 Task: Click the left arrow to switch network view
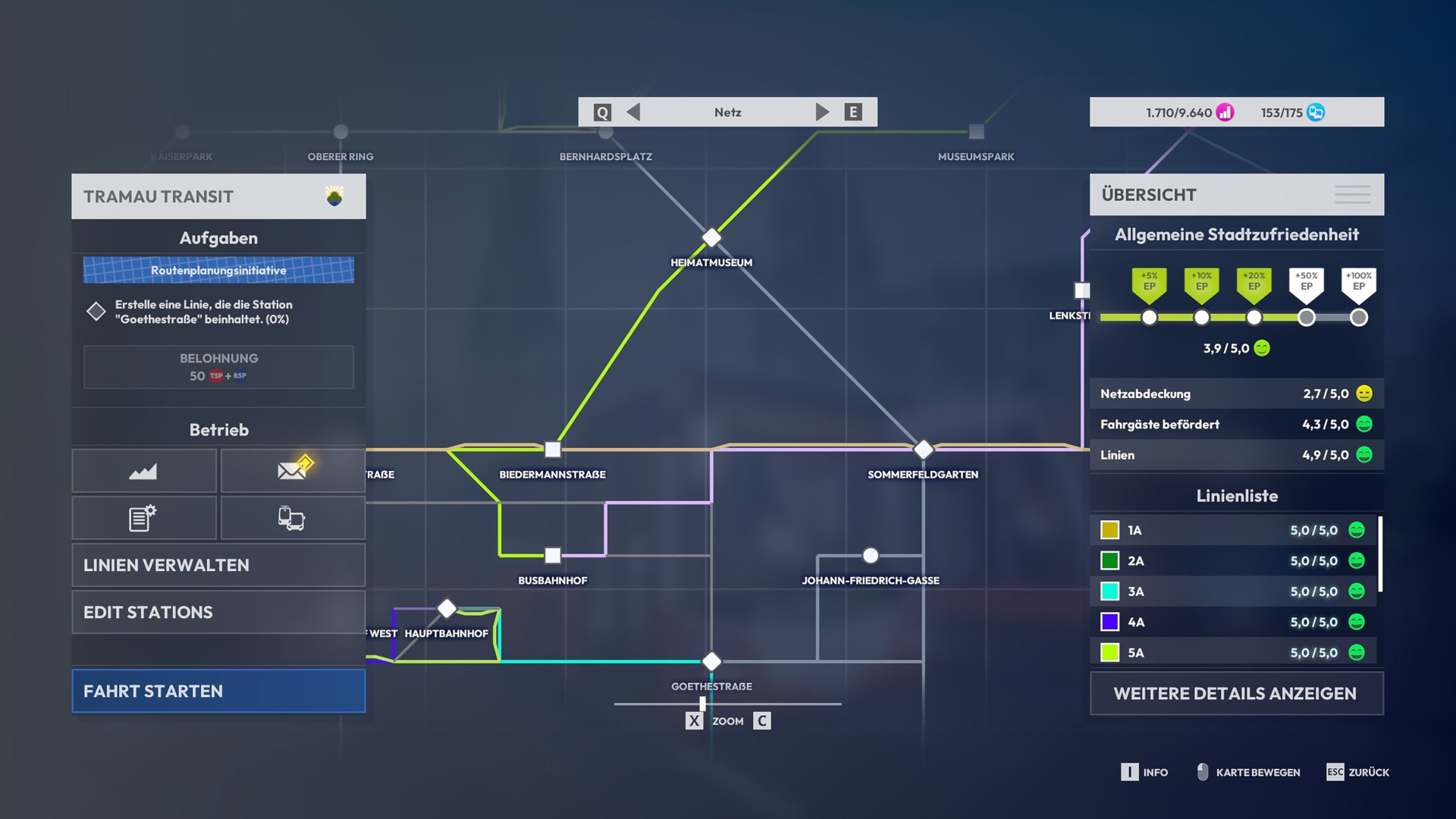point(633,111)
